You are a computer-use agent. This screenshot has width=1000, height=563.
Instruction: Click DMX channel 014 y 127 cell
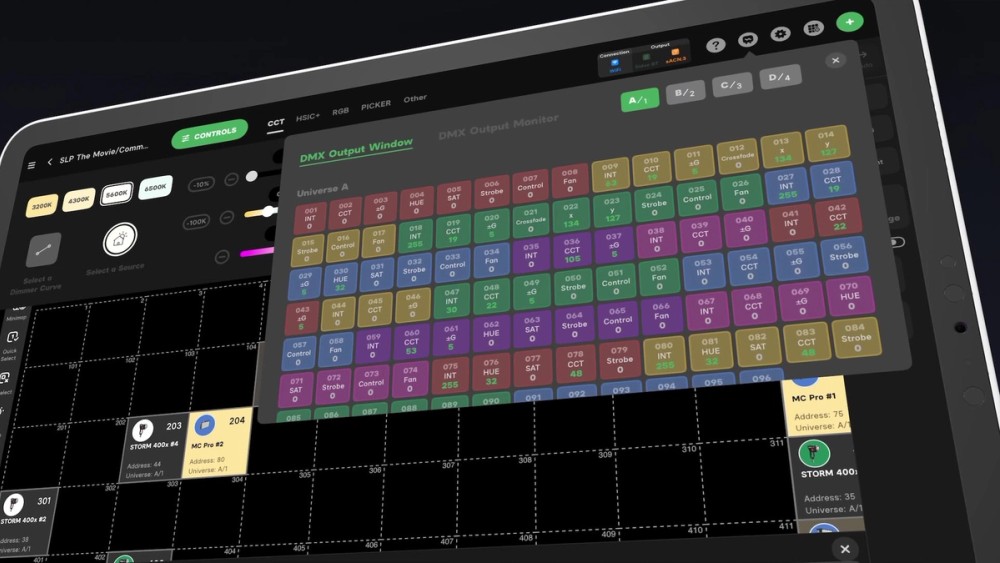pyautogui.click(x=827, y=143)
